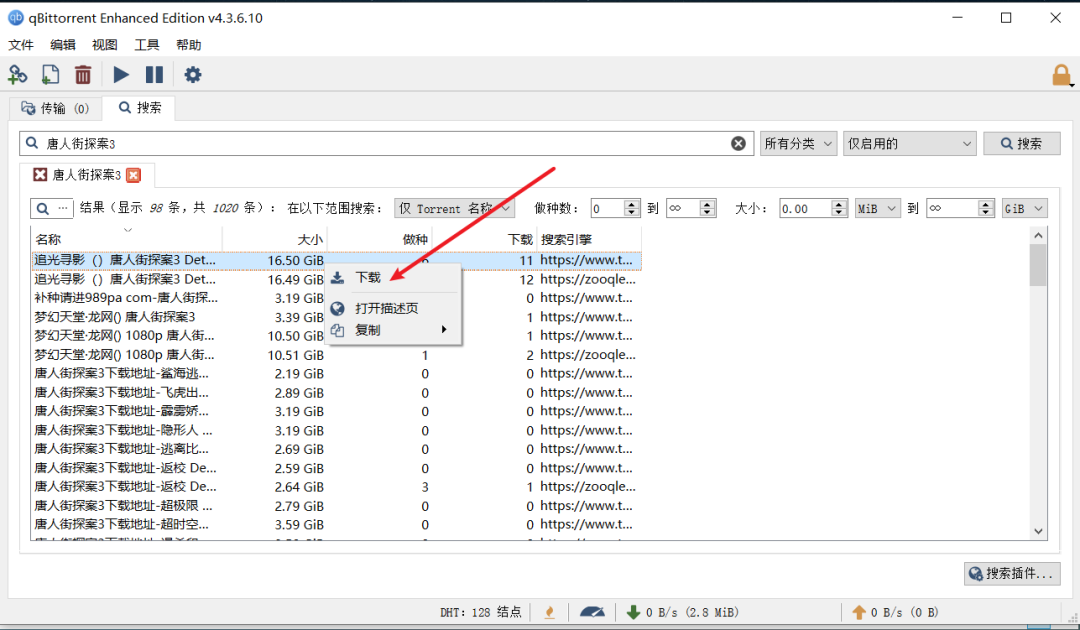Click the download speed status 0 B/s (2.8 MiB)
This screenshot has width=1080, height=630.
pyautogui.click(x=683, y=612)
